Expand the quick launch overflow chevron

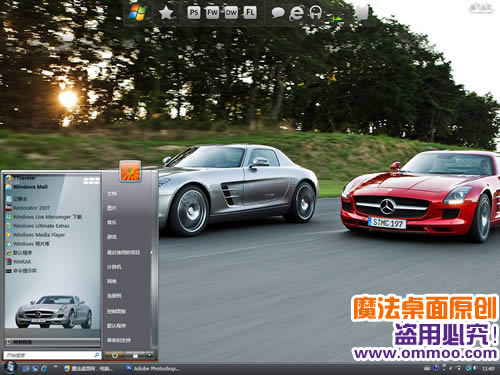(x=55, y=367)
